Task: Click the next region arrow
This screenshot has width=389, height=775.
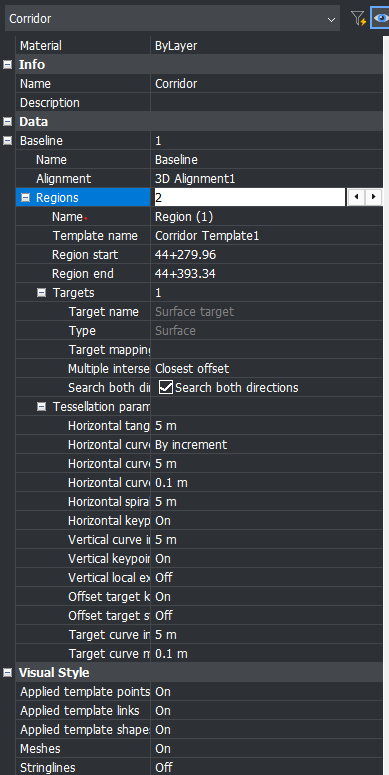Action: pos(373,198)
